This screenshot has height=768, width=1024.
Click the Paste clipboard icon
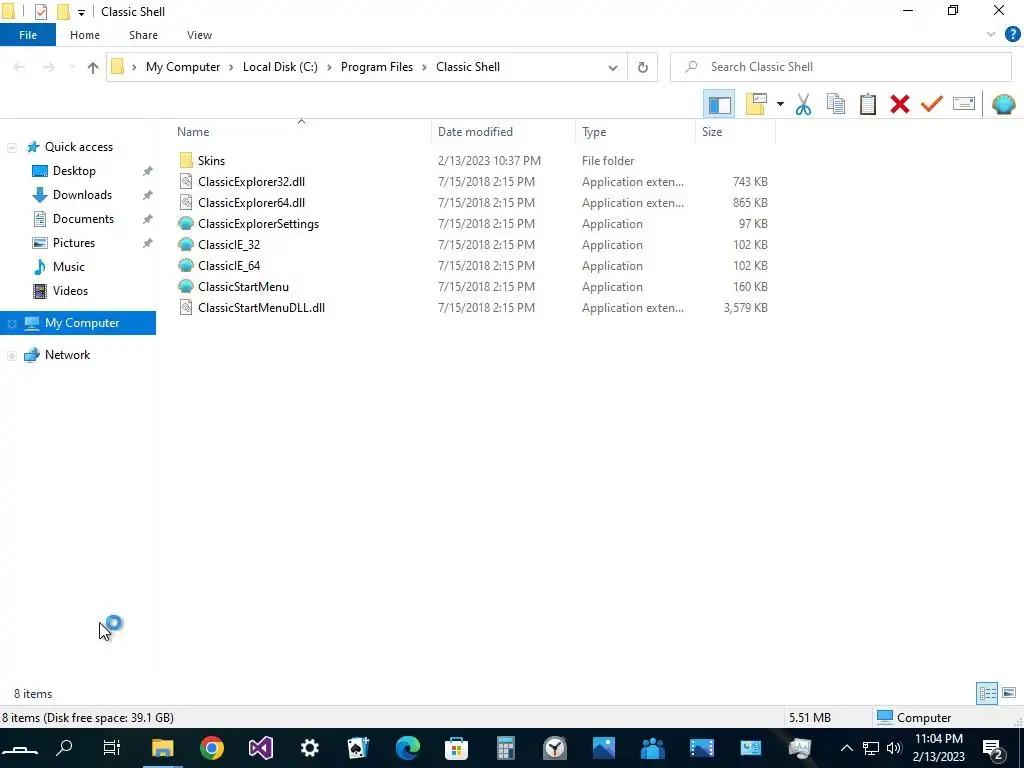point(868,104)
